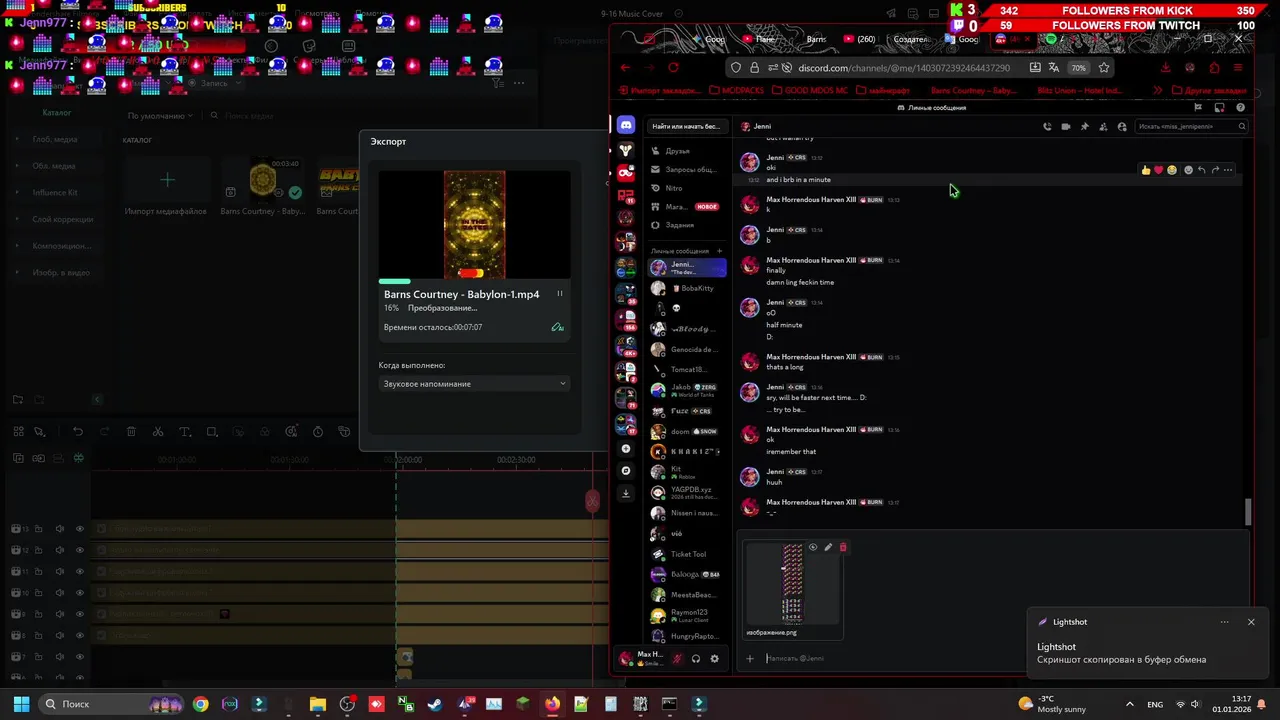This screenshot has height=720, width=1280.
Task: Open Friends tab in Discord
Action: click(x=685, y=151)
